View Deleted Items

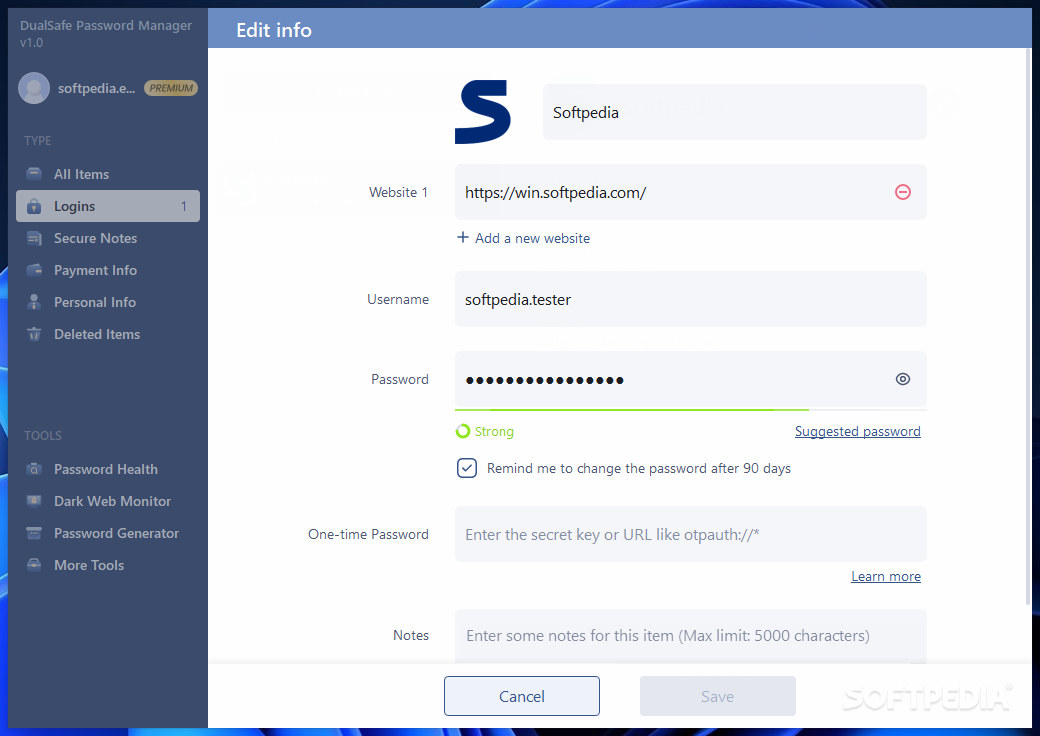point(108,334)
